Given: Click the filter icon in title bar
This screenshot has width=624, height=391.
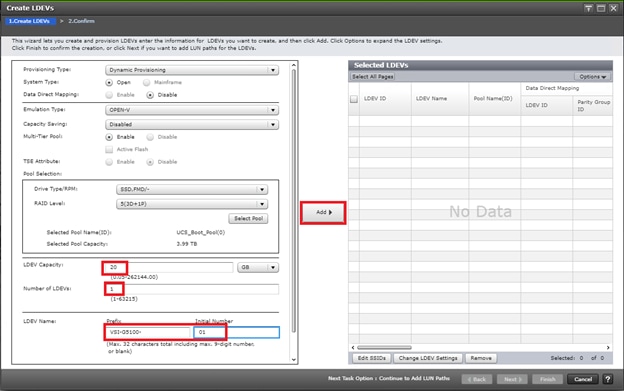Looking at the screenshot, I should [x=588, y=8].
